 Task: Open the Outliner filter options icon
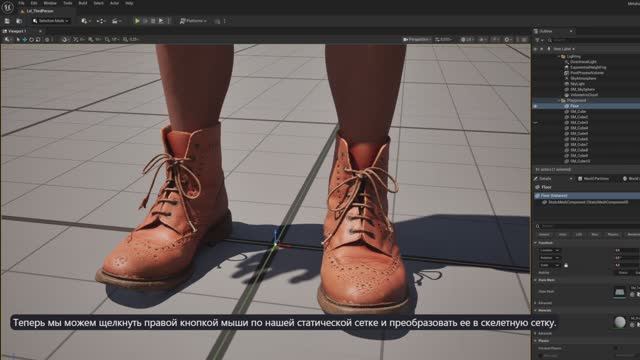(539, 40)
